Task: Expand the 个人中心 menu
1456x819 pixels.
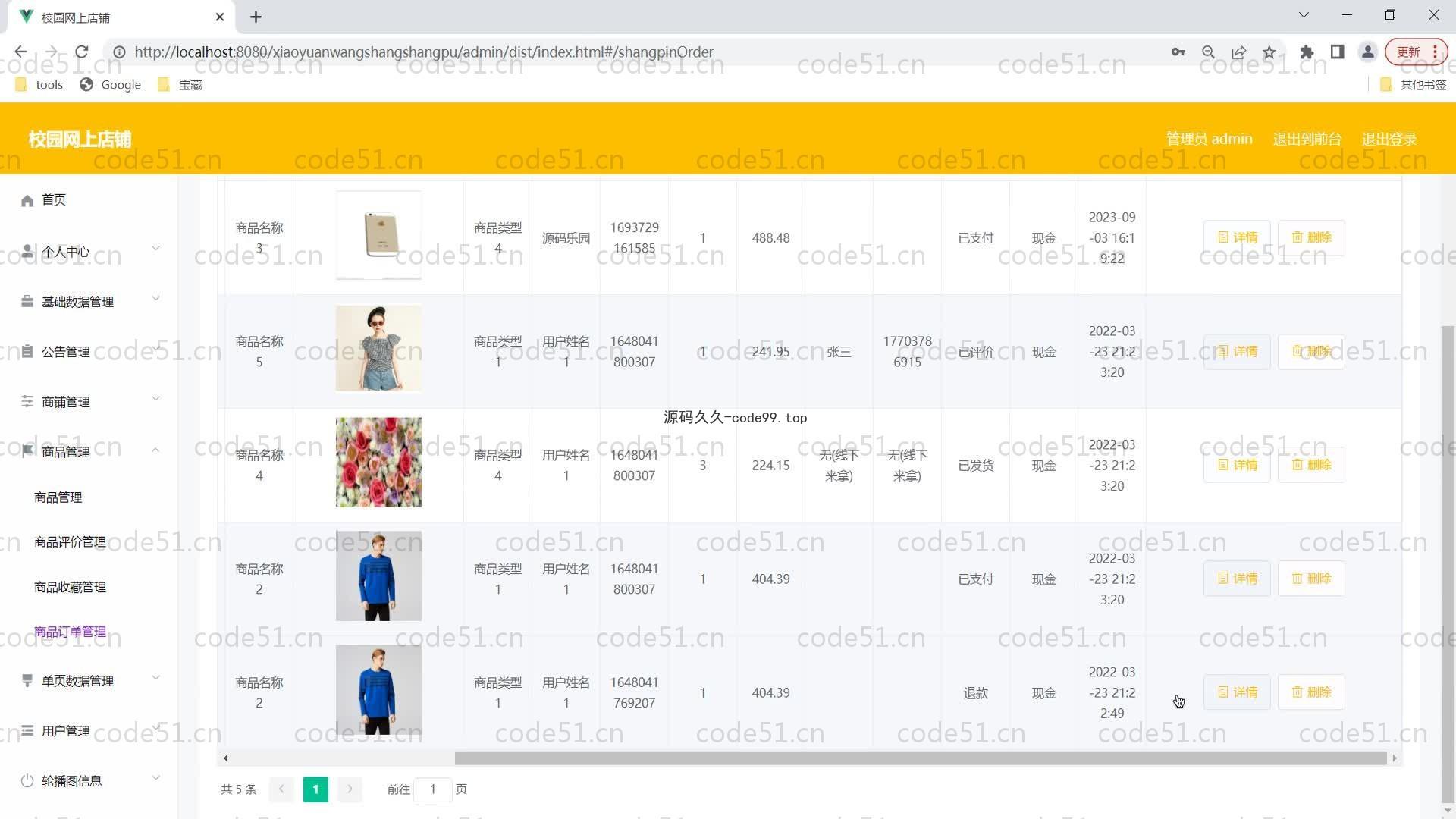Action: (x=89, y=250)
